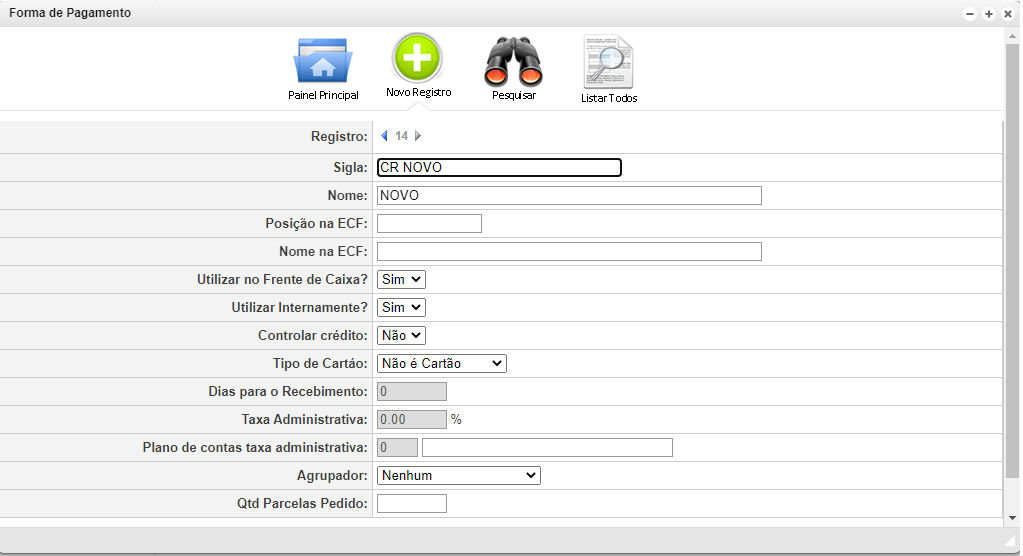Open Pesquisar binoculars search icon
The width and height of the screenshot is (1023, 556).
tap(513, 62)
